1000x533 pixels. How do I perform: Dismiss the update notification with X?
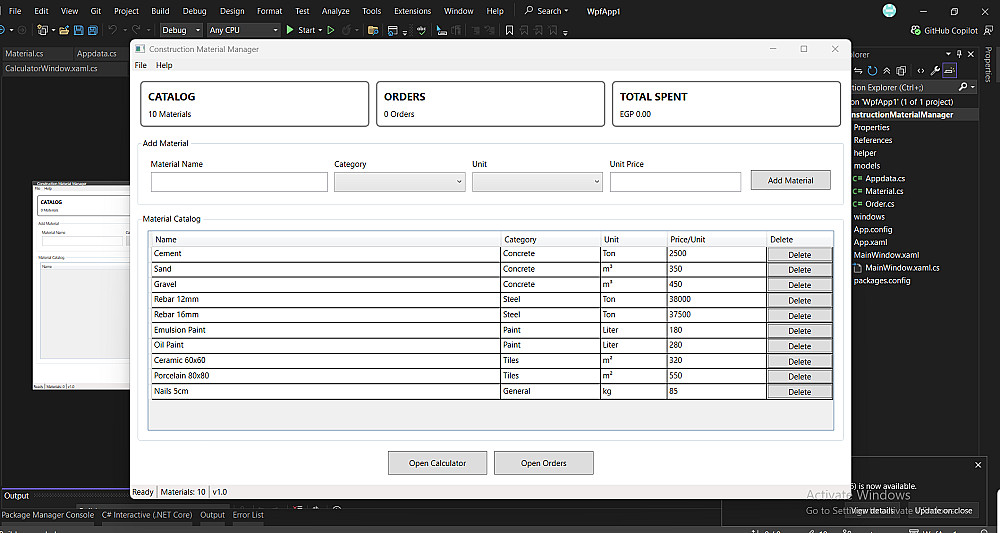pyautogui.click(x=978, y=465)
